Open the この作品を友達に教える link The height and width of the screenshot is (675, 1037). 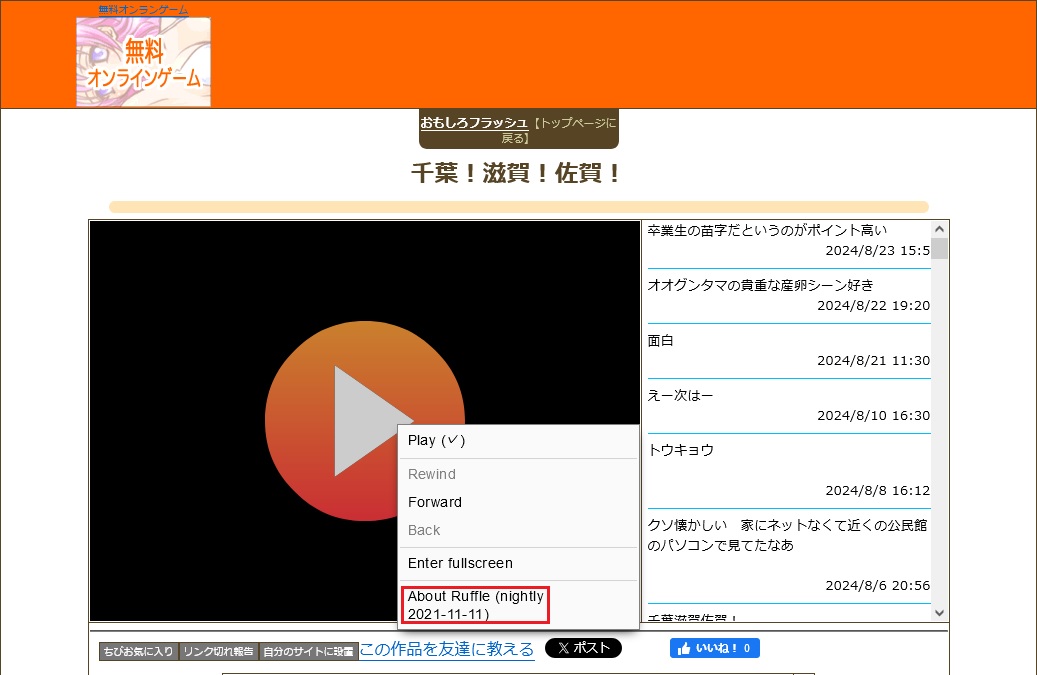pos(447,649)
